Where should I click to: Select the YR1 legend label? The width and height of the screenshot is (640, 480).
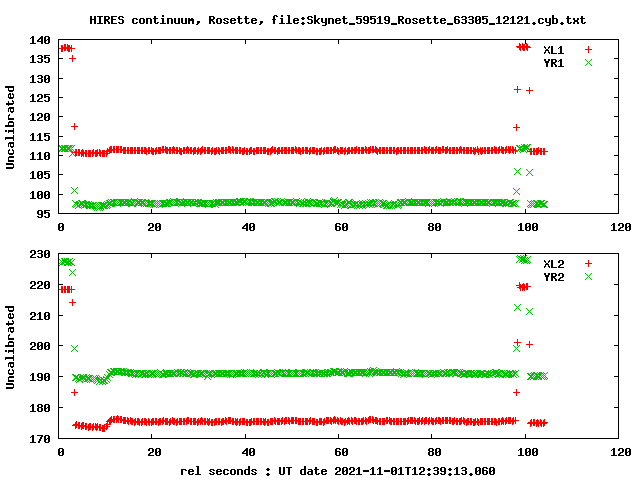[x=553, y=63]
